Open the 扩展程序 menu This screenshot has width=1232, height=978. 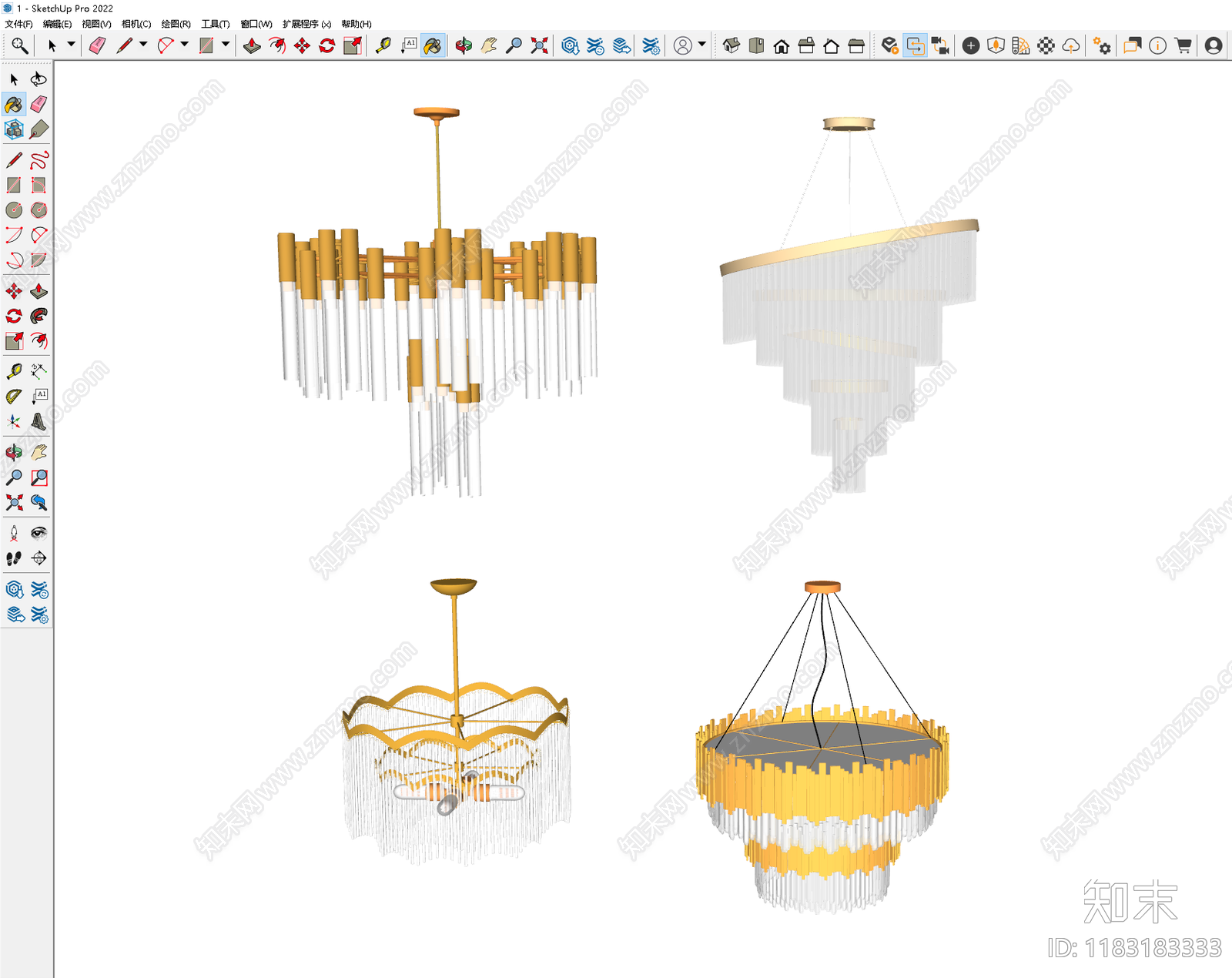(x=306, y=24)
